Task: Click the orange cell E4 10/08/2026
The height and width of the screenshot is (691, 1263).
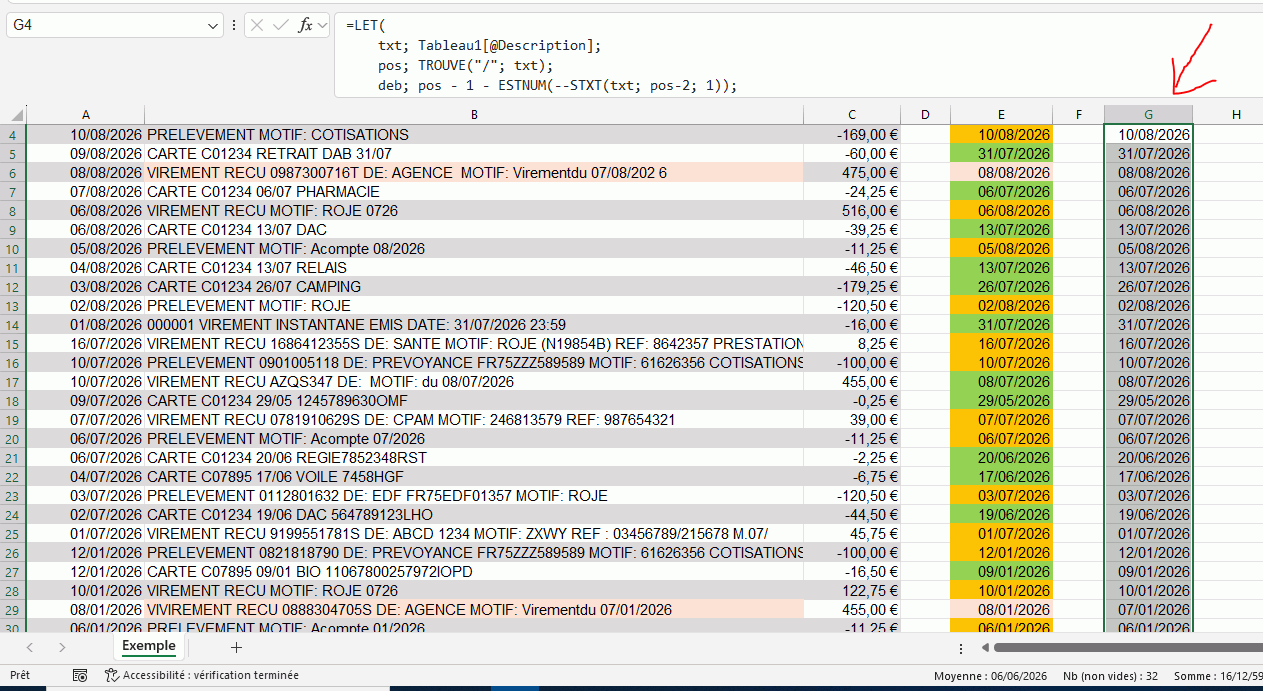Action: point(1001,134)
